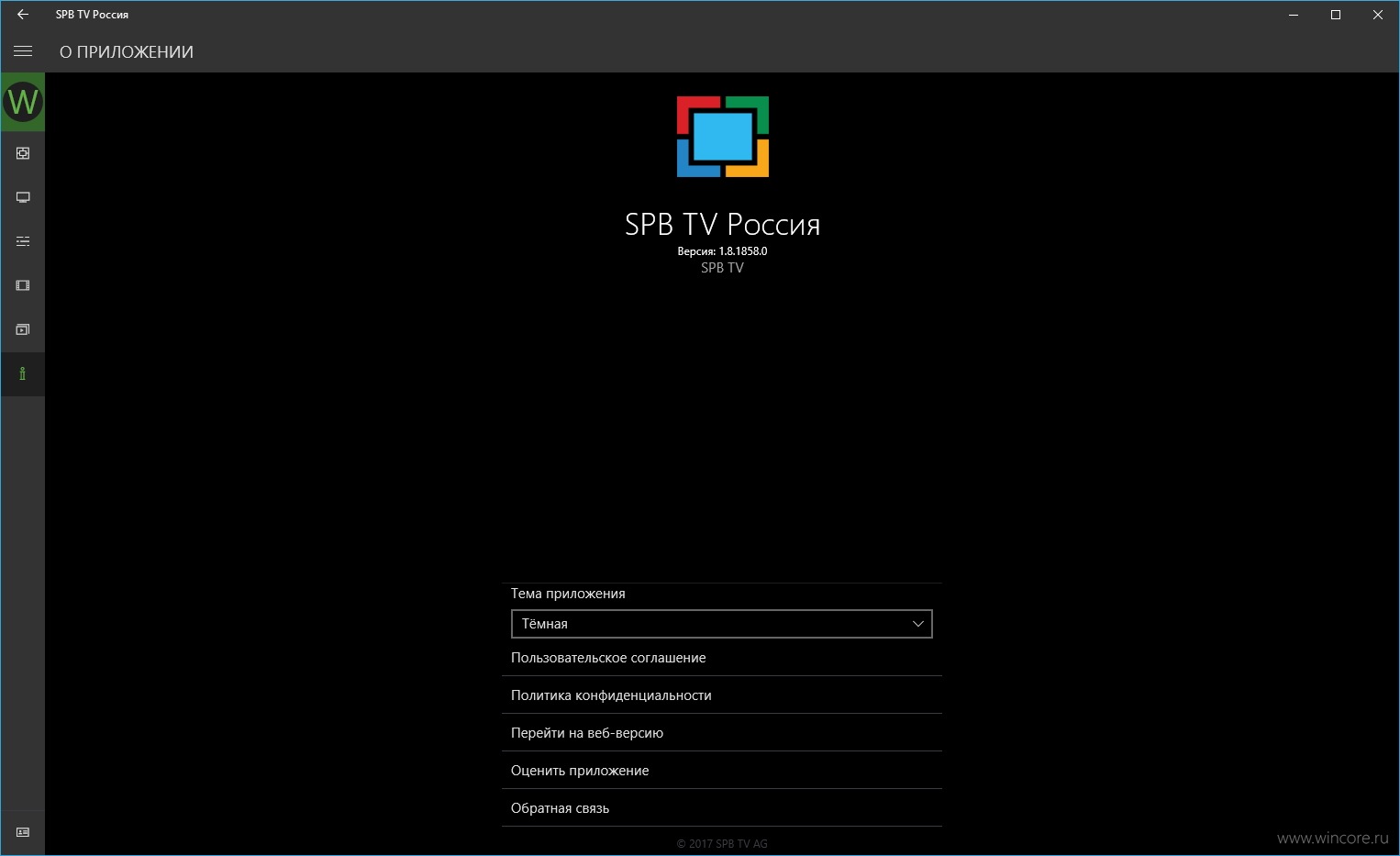This screenshot has width=1400, height=856.
Task: Close the SPB TV Россия window
Action: pos(1378,15)
